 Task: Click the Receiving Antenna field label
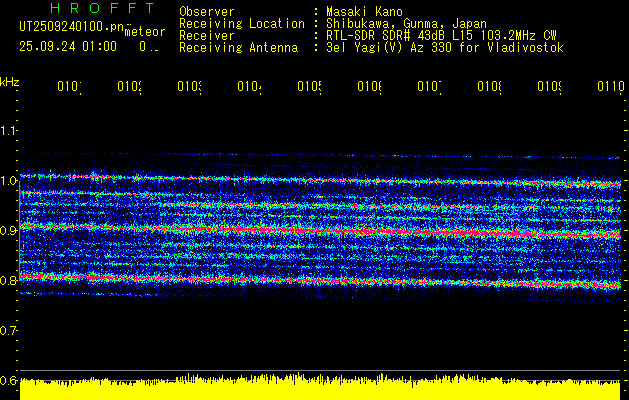click(x=238, y=48)
